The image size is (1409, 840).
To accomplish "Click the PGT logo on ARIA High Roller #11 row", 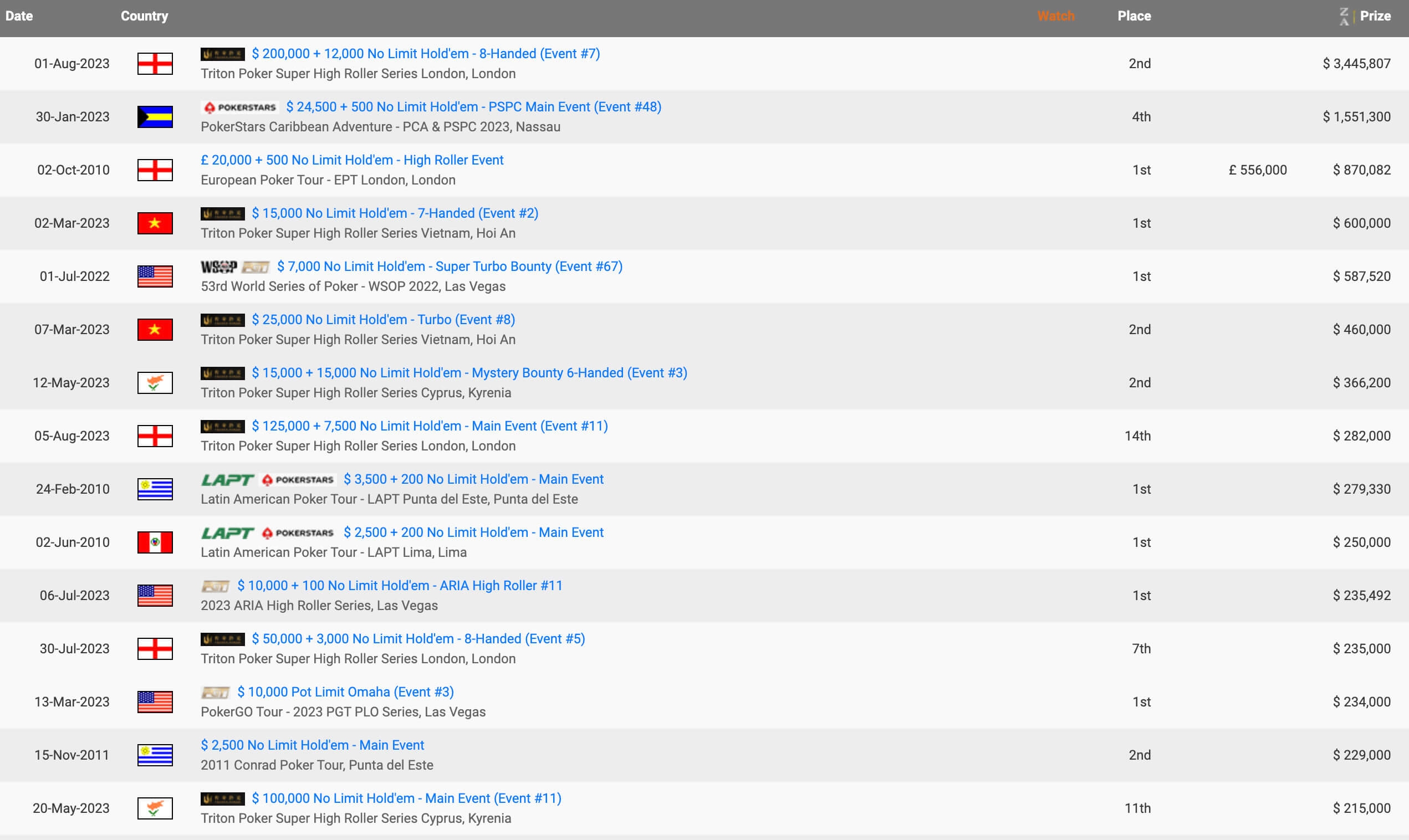I will click(216, 586).
